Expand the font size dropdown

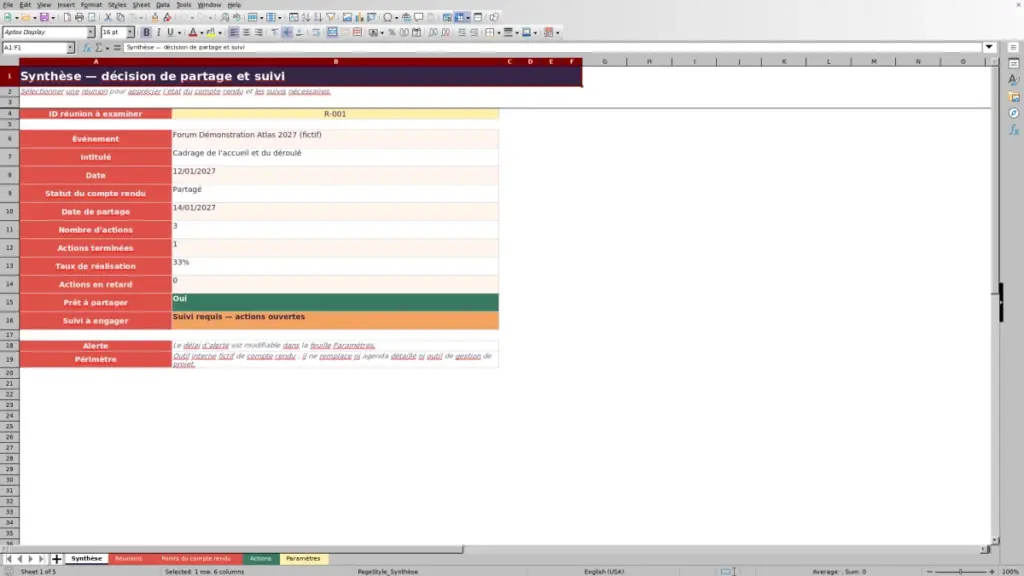pyautogui.click(x=130, y=32)
